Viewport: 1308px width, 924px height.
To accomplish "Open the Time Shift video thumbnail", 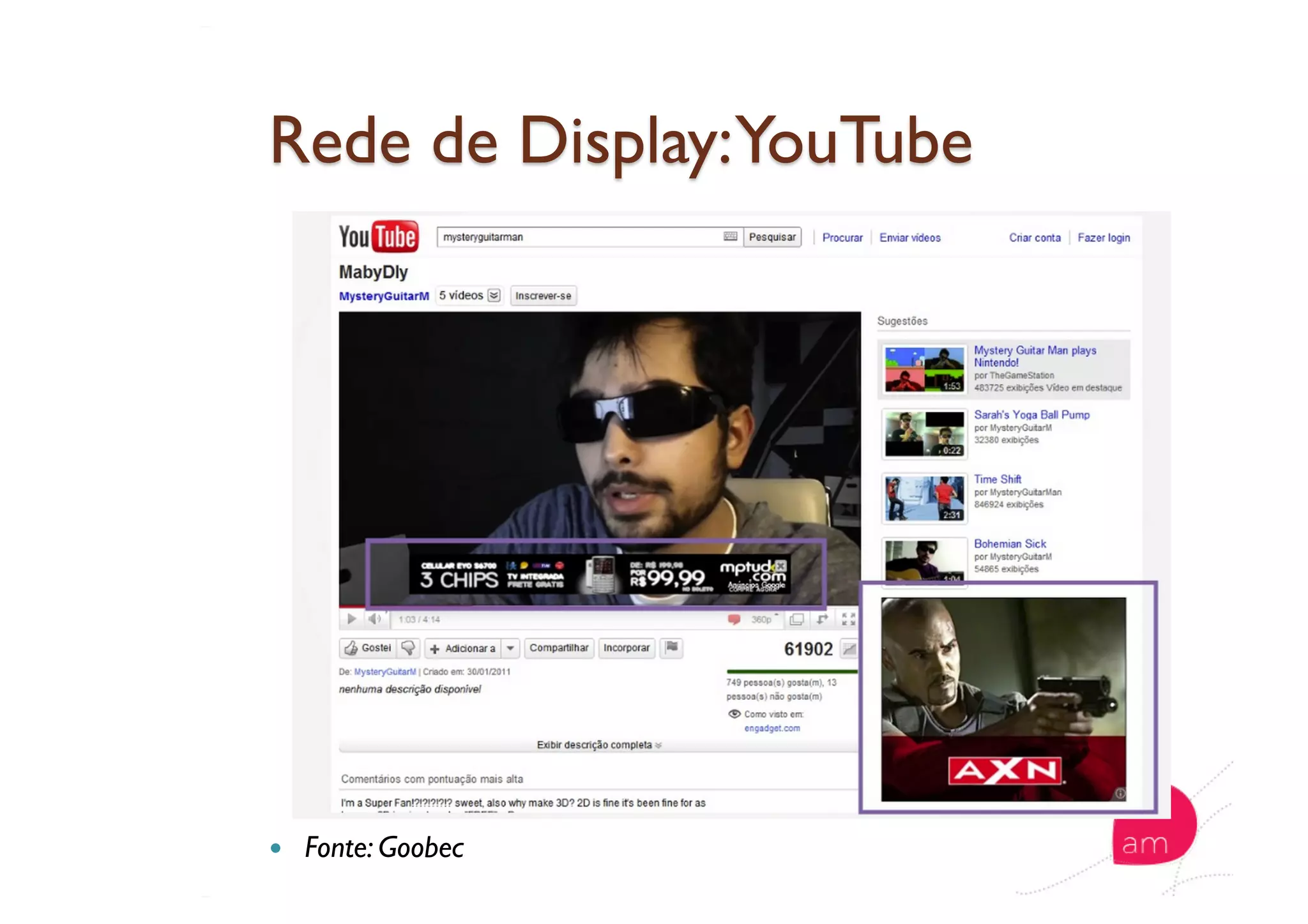I will 924,498.
